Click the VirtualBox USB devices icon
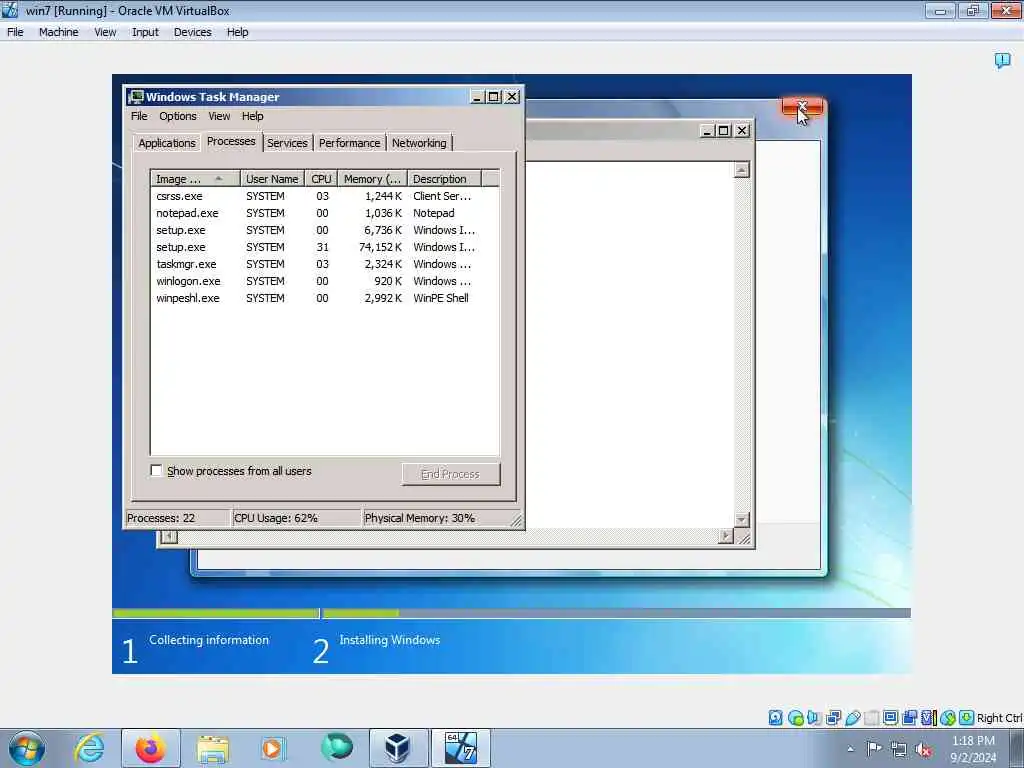Screen dimensions: 1024x768 852,718
